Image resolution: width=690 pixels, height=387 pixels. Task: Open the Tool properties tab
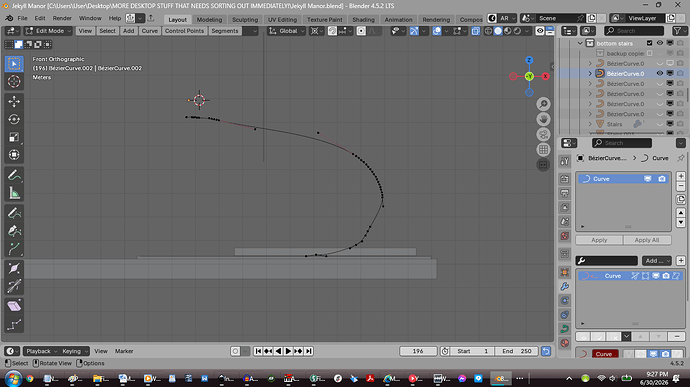pos(565,161)
